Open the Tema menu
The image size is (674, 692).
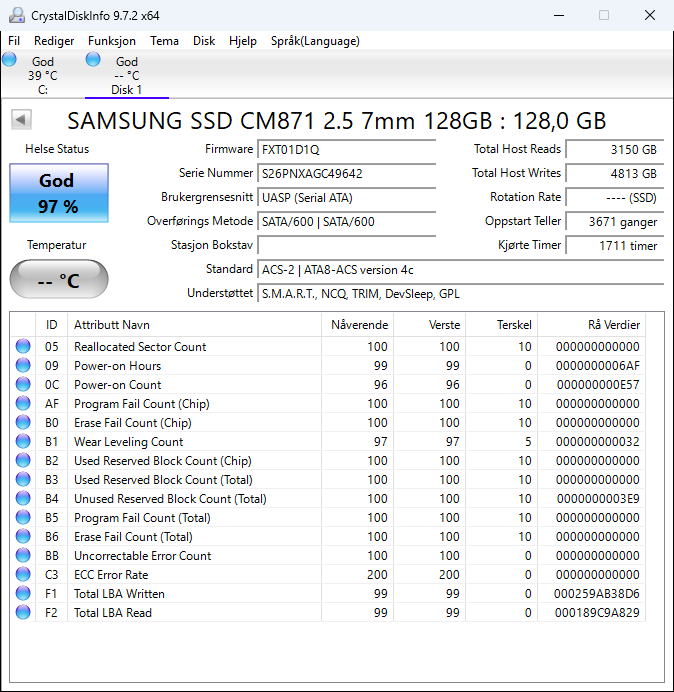164,41
